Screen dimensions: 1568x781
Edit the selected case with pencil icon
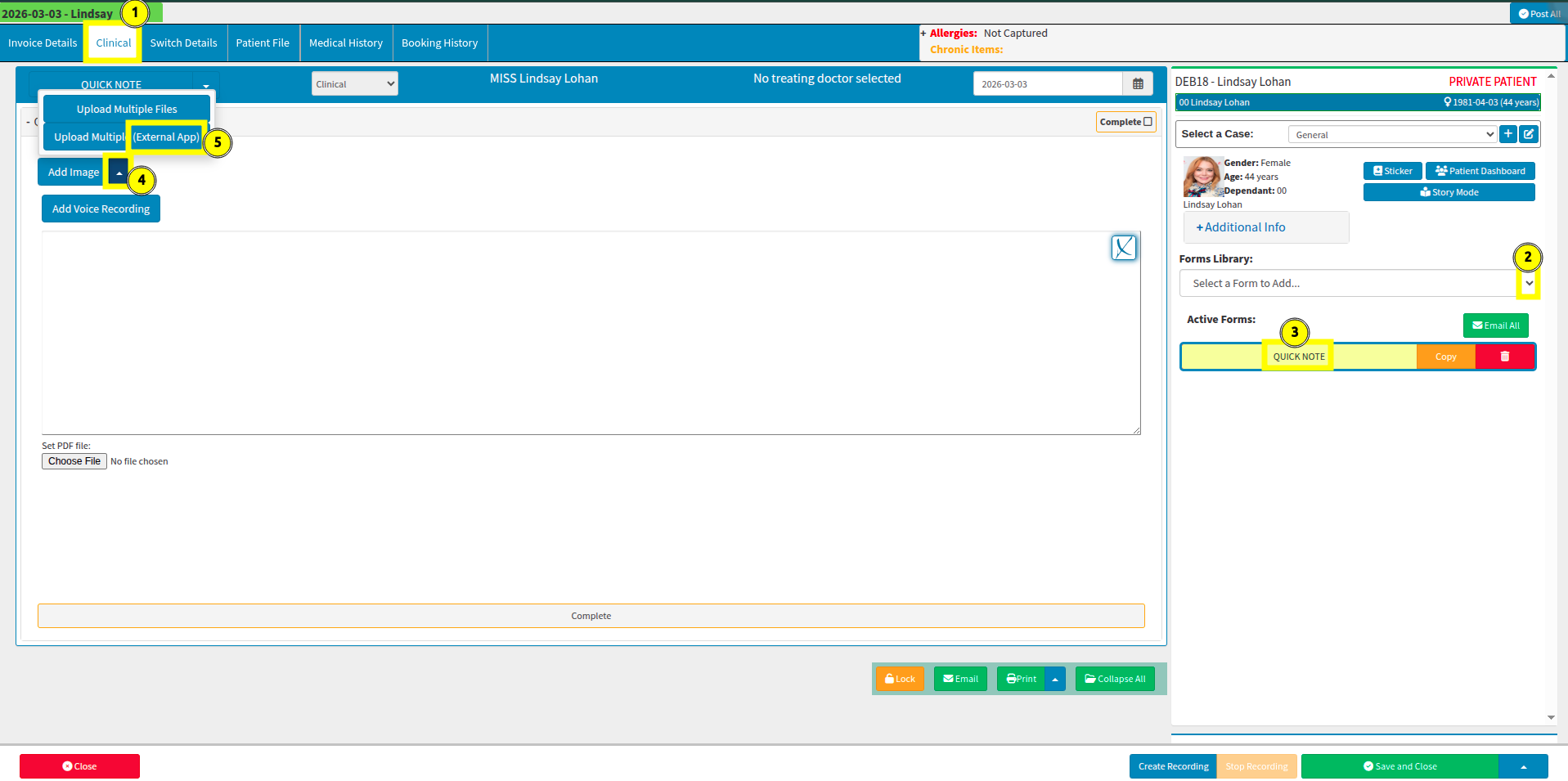1529,134
